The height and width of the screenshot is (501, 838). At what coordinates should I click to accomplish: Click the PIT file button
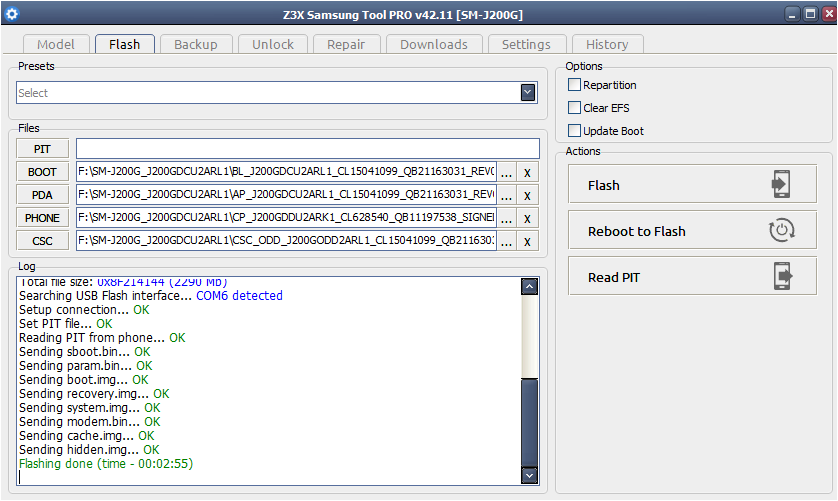[x=43, y=149]
